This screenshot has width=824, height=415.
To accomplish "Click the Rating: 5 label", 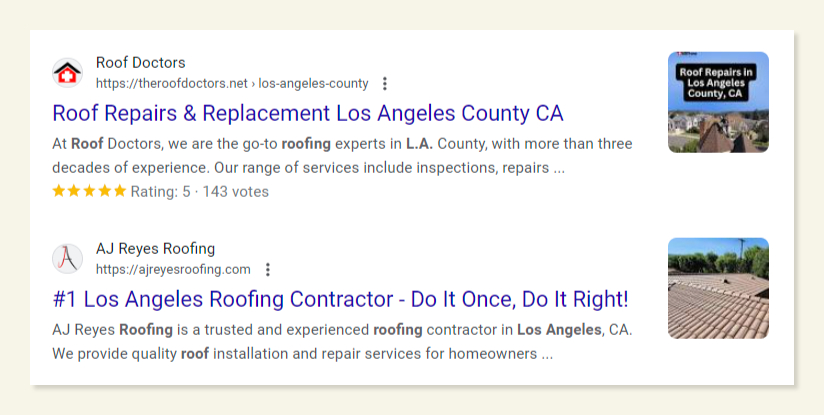I will [x=160, y=191].
